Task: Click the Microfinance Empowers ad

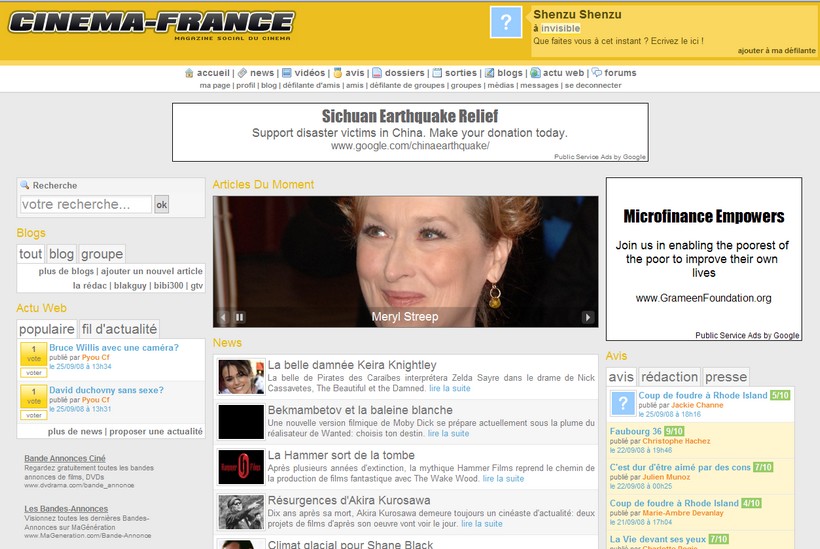Action: click(x=704, y=259)
